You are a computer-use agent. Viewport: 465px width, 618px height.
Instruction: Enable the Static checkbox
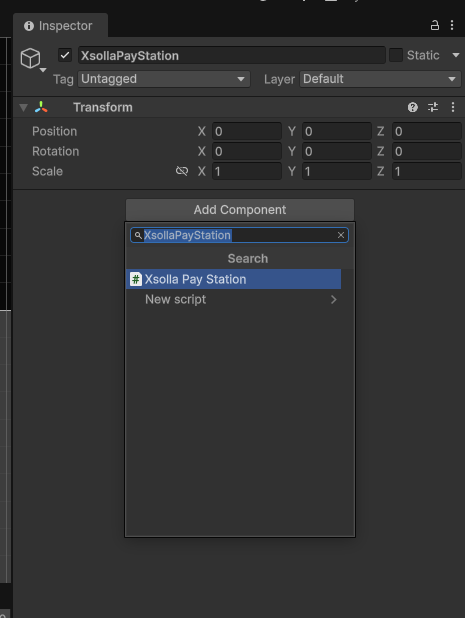click(x=396, y=55)
